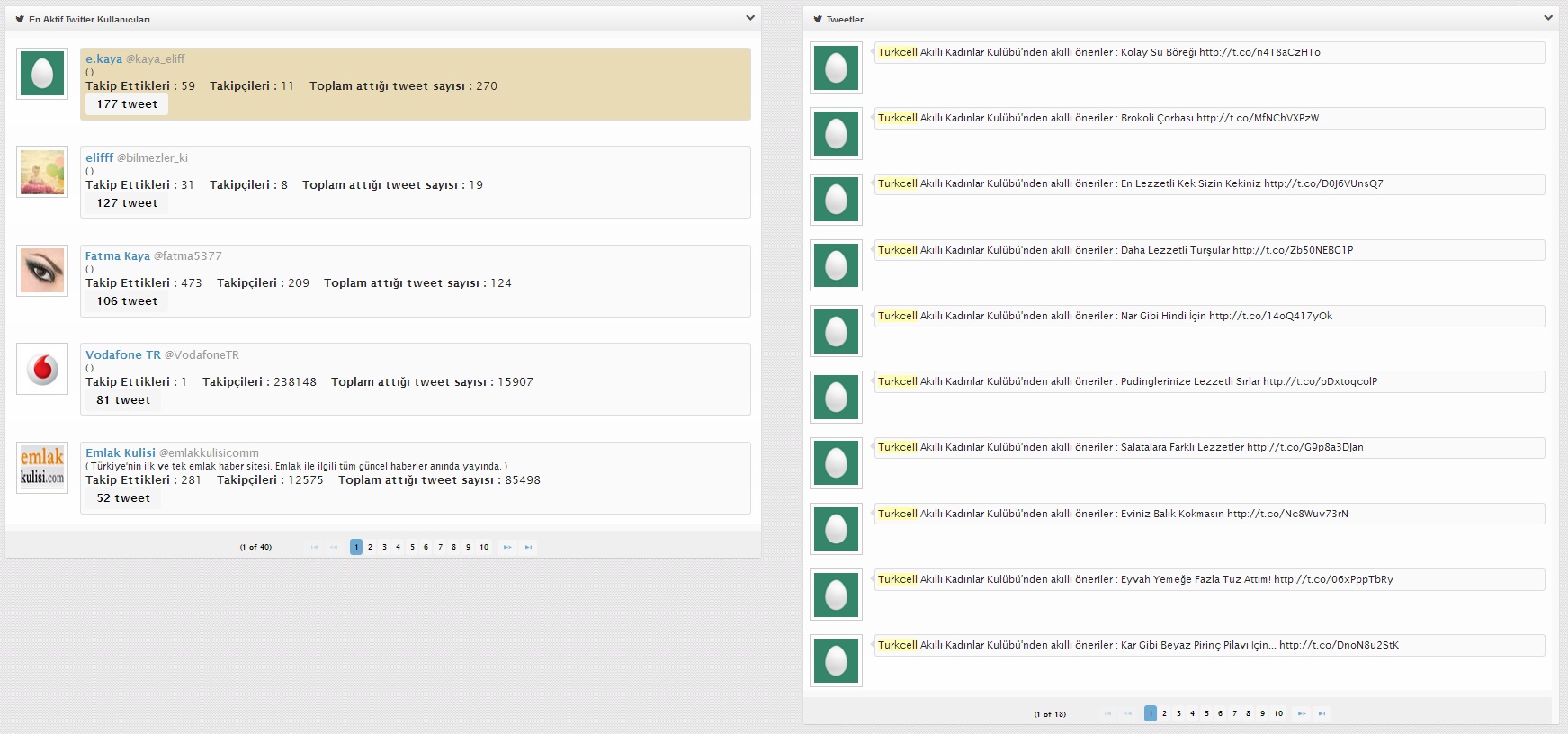
Task: Select page 1 in users paginator
Action: tap(356, 547)
